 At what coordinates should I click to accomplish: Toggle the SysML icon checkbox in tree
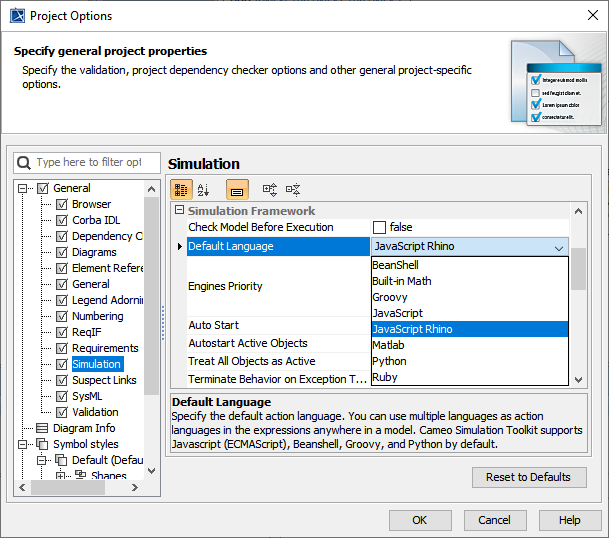61,396
